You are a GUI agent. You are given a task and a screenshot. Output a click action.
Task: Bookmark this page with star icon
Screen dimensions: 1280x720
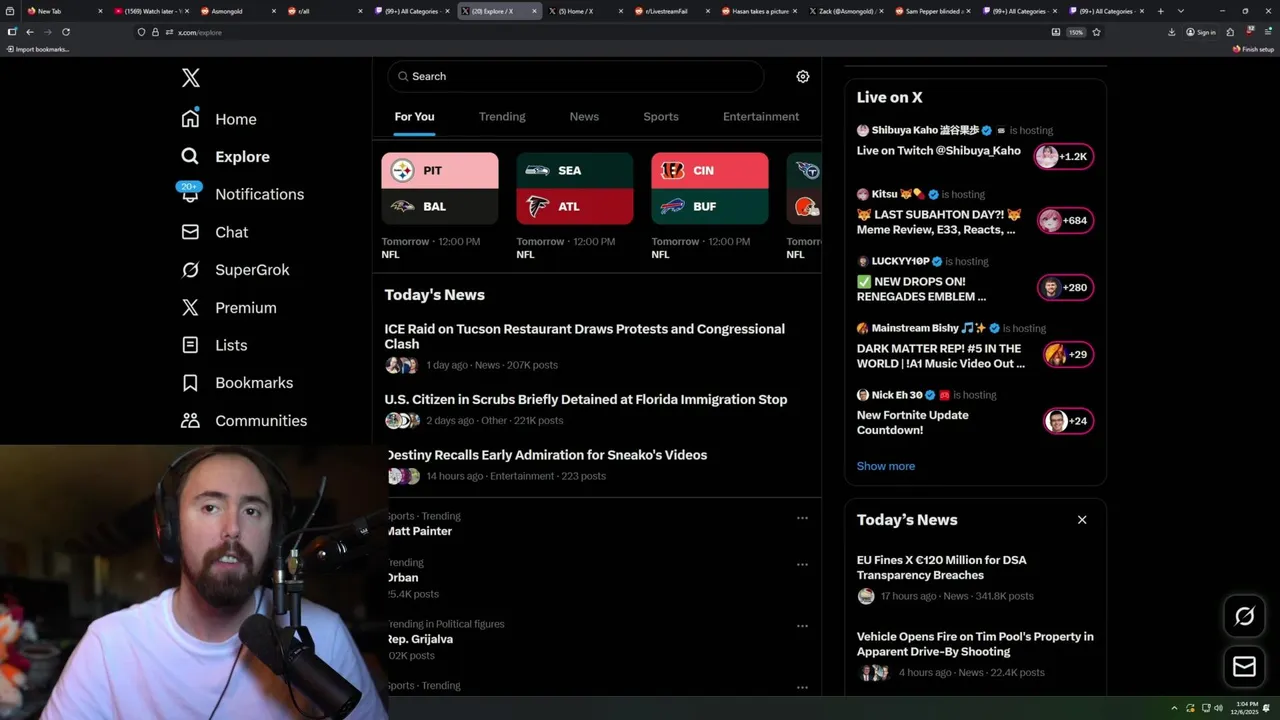click(x=1096, y=32)
